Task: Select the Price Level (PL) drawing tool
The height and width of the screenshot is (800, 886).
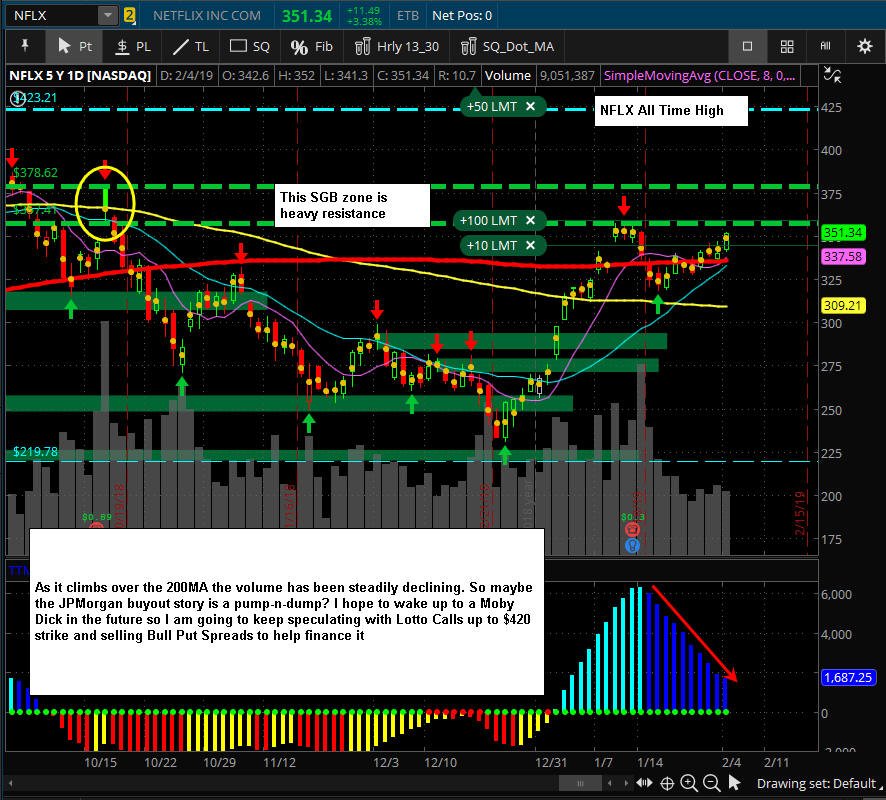Action: [x=133, y=46]
